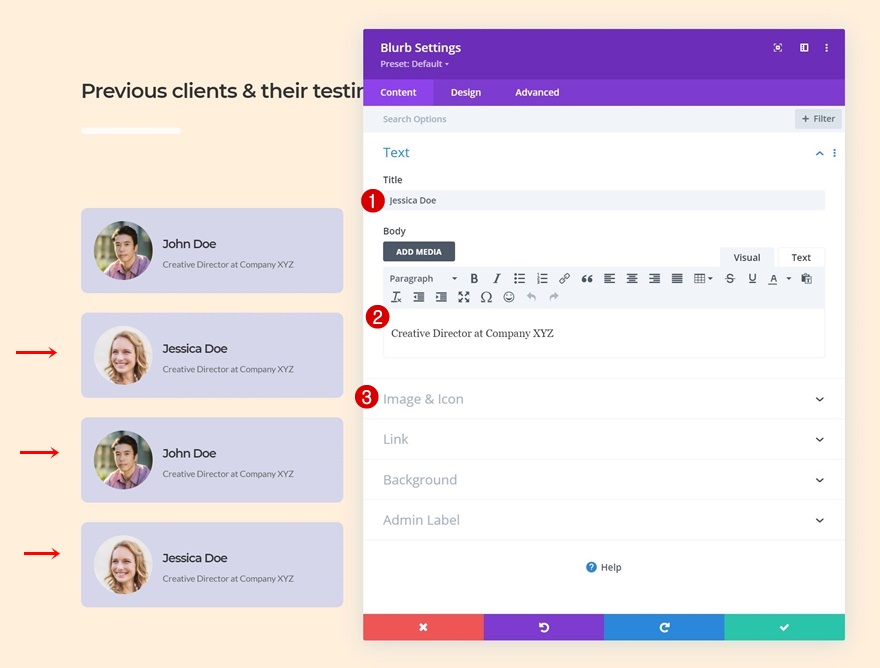This screenshot has height=668, width=880.
Task: Click the blue redo button
Action: coord(664,627)
